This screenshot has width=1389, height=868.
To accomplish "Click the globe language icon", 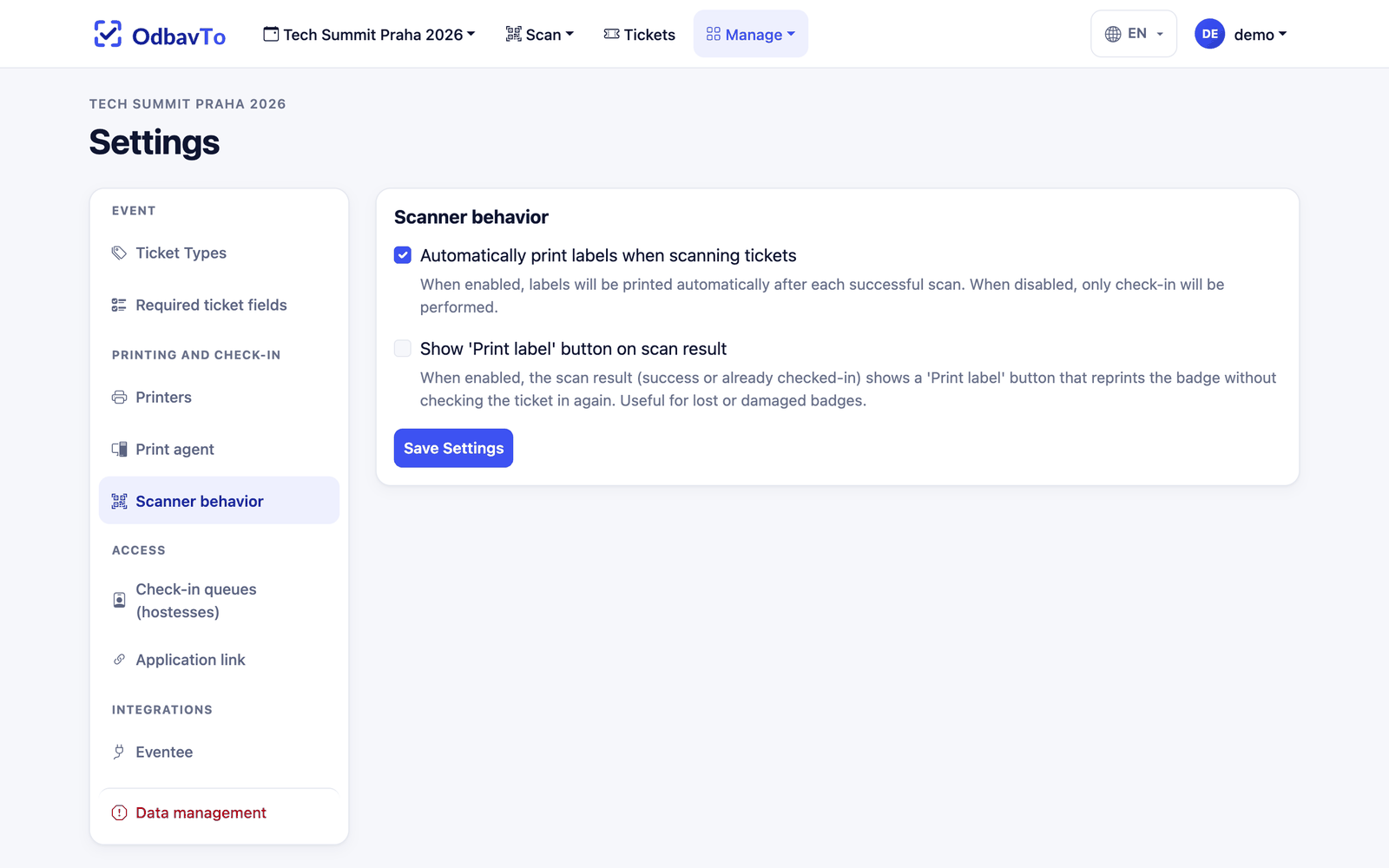I will (x=1113, y=34).
